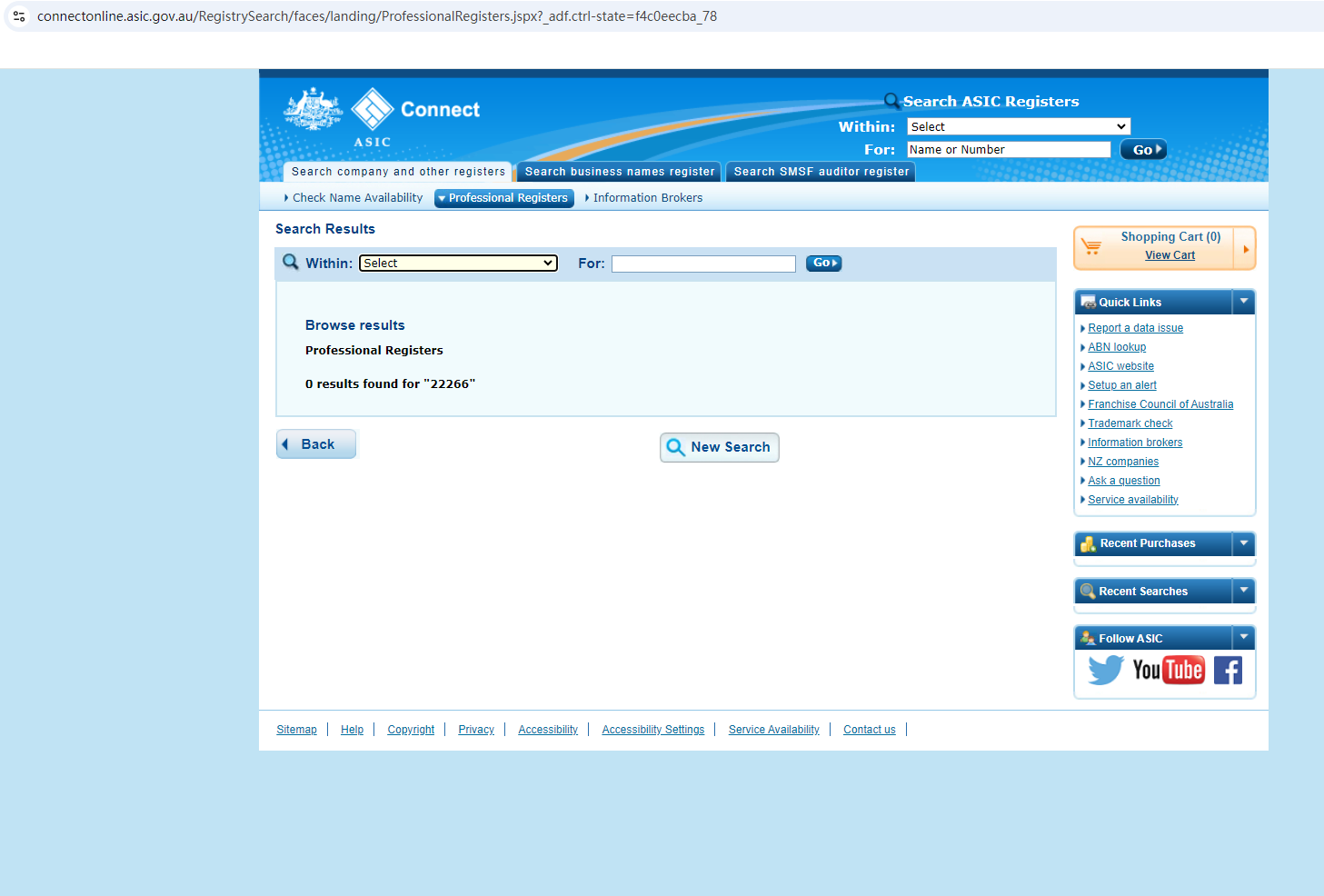Click the Browse results heading
The image size is (1324, 896).
[x=355, y=325]
